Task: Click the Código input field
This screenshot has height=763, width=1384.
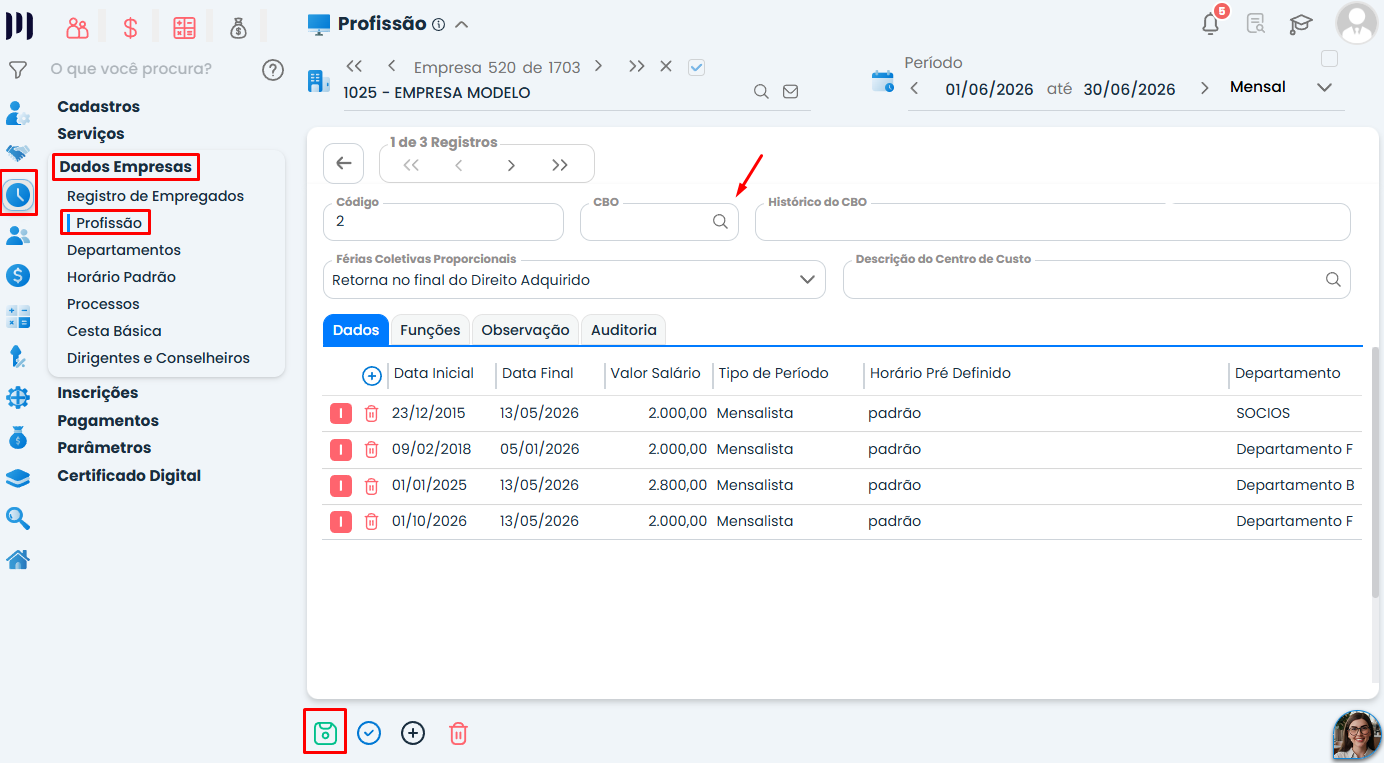Action: click(x=443, y=222)
